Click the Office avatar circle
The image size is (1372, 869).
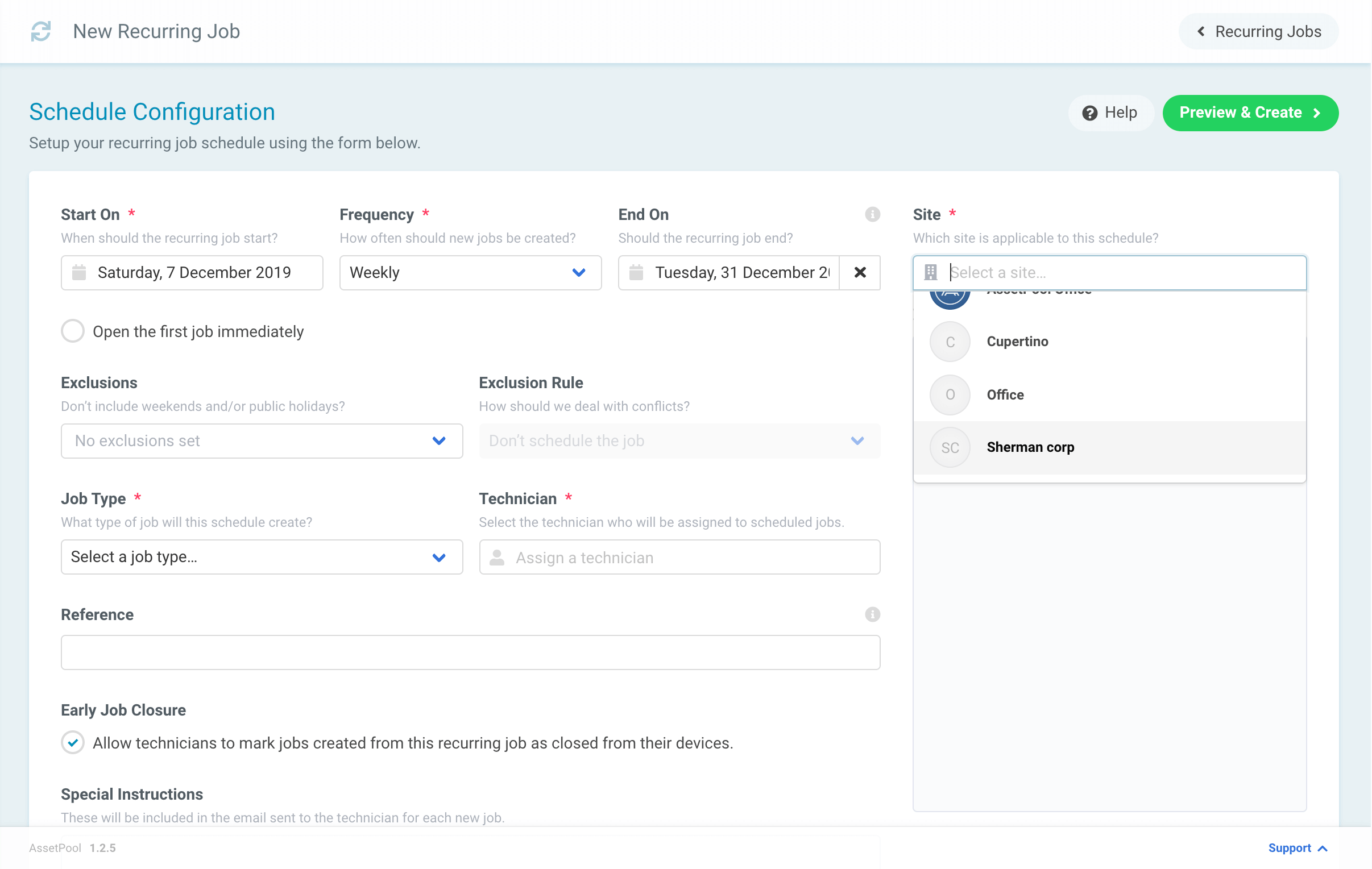(x=949, y=394)
